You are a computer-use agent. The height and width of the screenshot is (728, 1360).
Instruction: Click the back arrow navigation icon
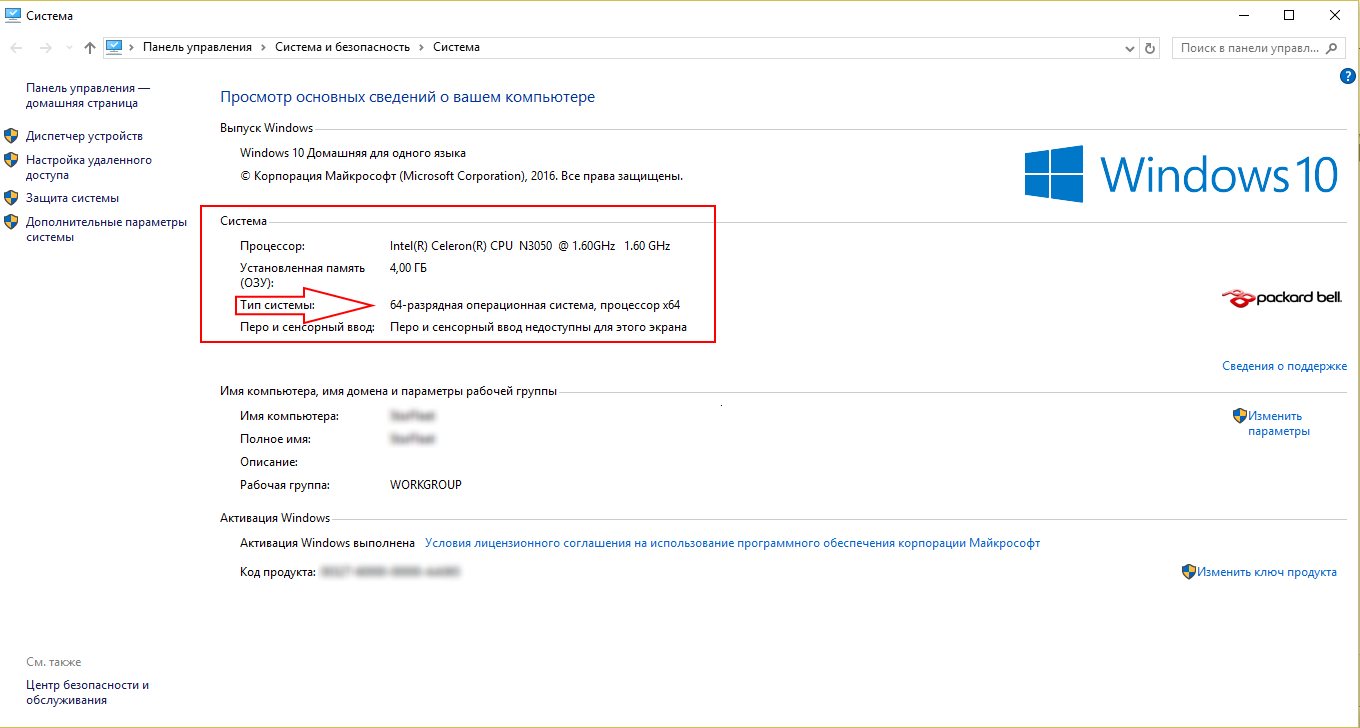coord(17,48)
